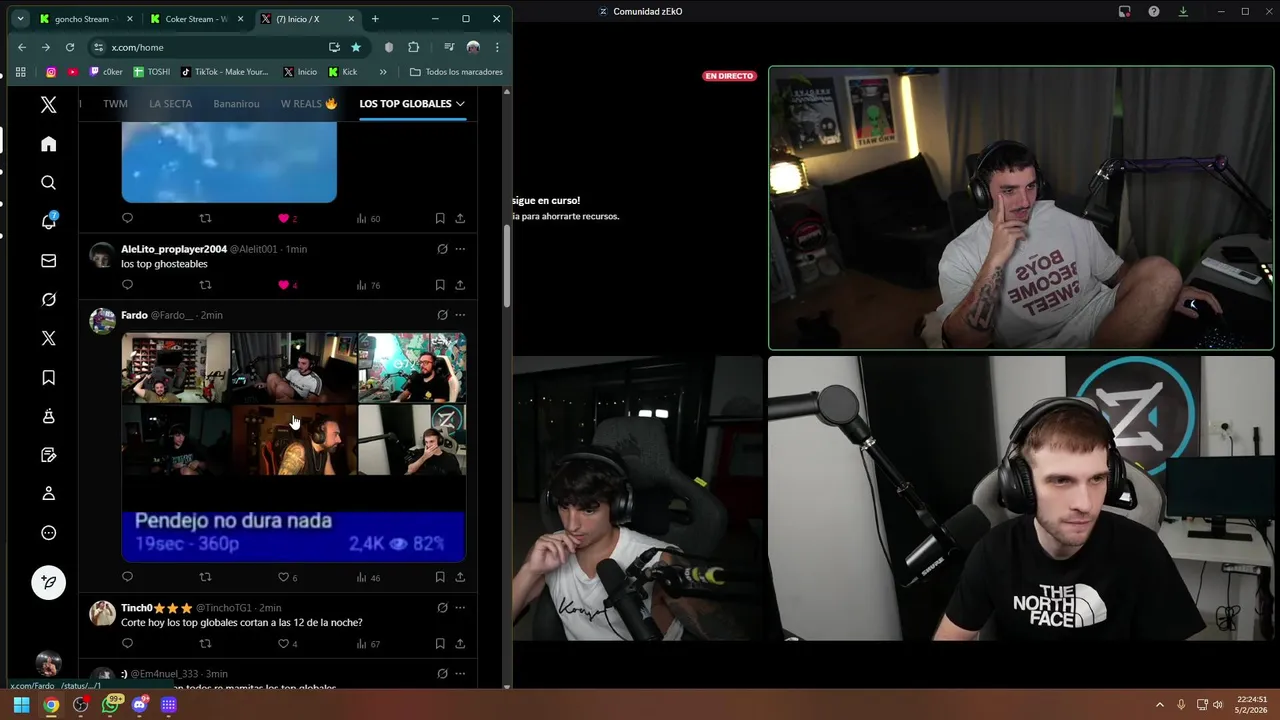Open Windows Start menu
Image resolution: width=1280 pixels, height=720 pixels.
21,705
